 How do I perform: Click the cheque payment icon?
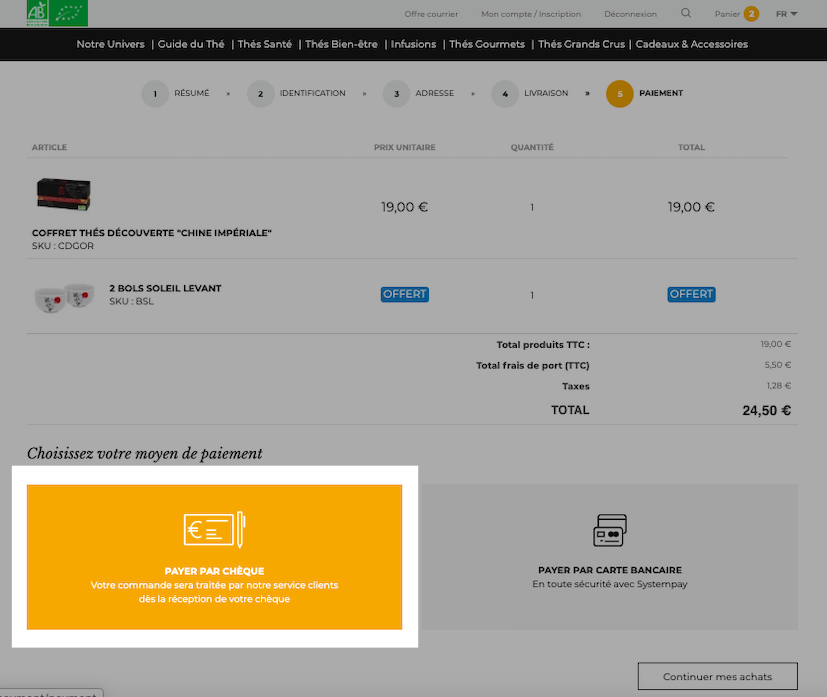(x=215, y=529)
